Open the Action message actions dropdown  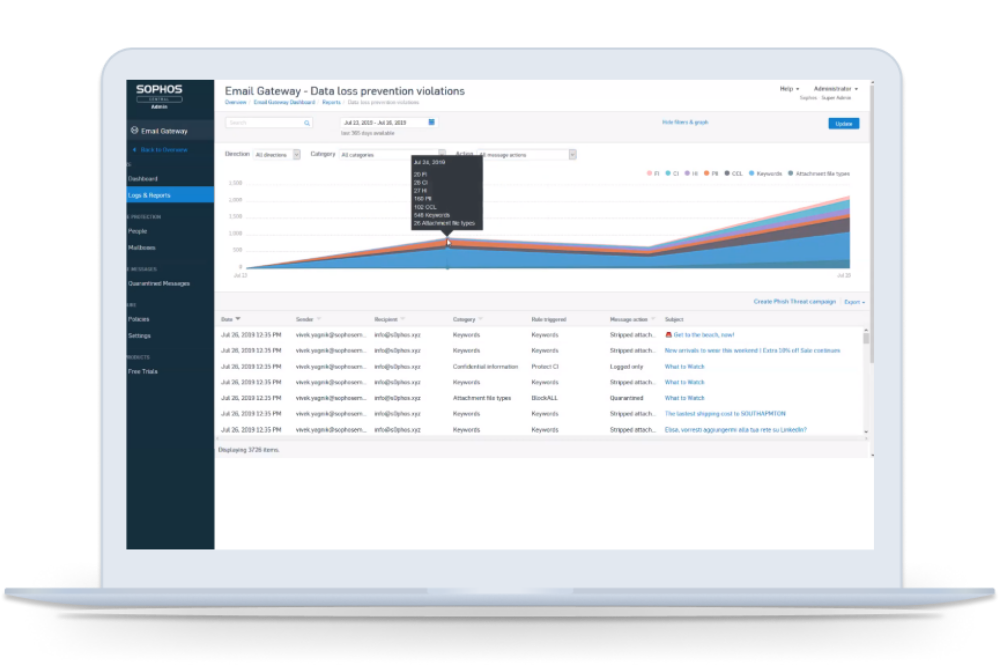pyautogui.click(x=527, y=155)
